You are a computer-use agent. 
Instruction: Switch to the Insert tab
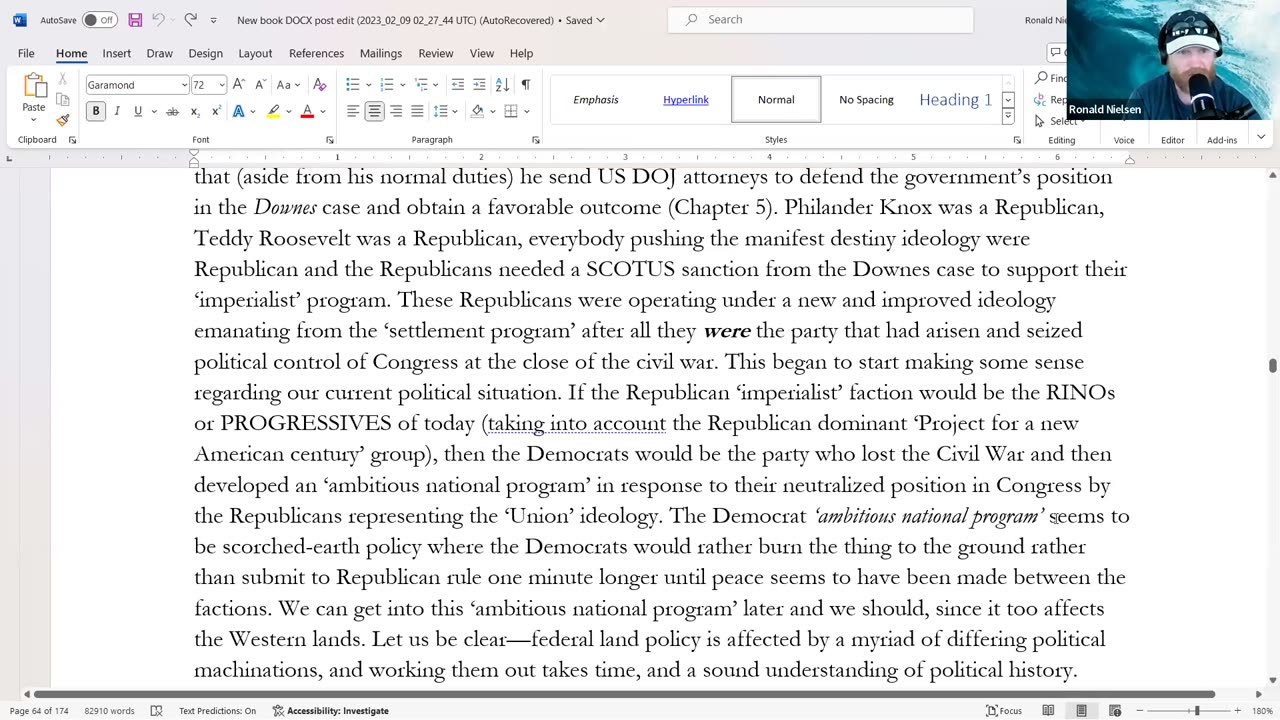pos(116,53)
